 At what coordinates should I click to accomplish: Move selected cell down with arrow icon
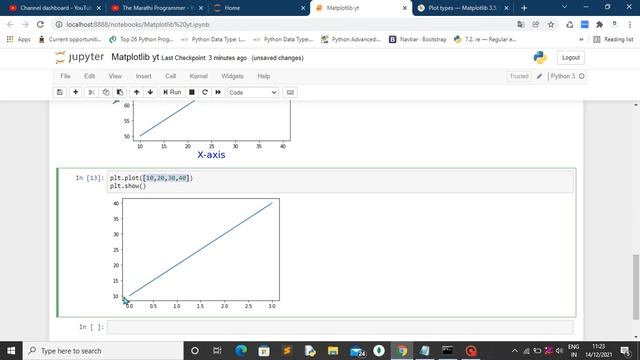tap(150, 92)
